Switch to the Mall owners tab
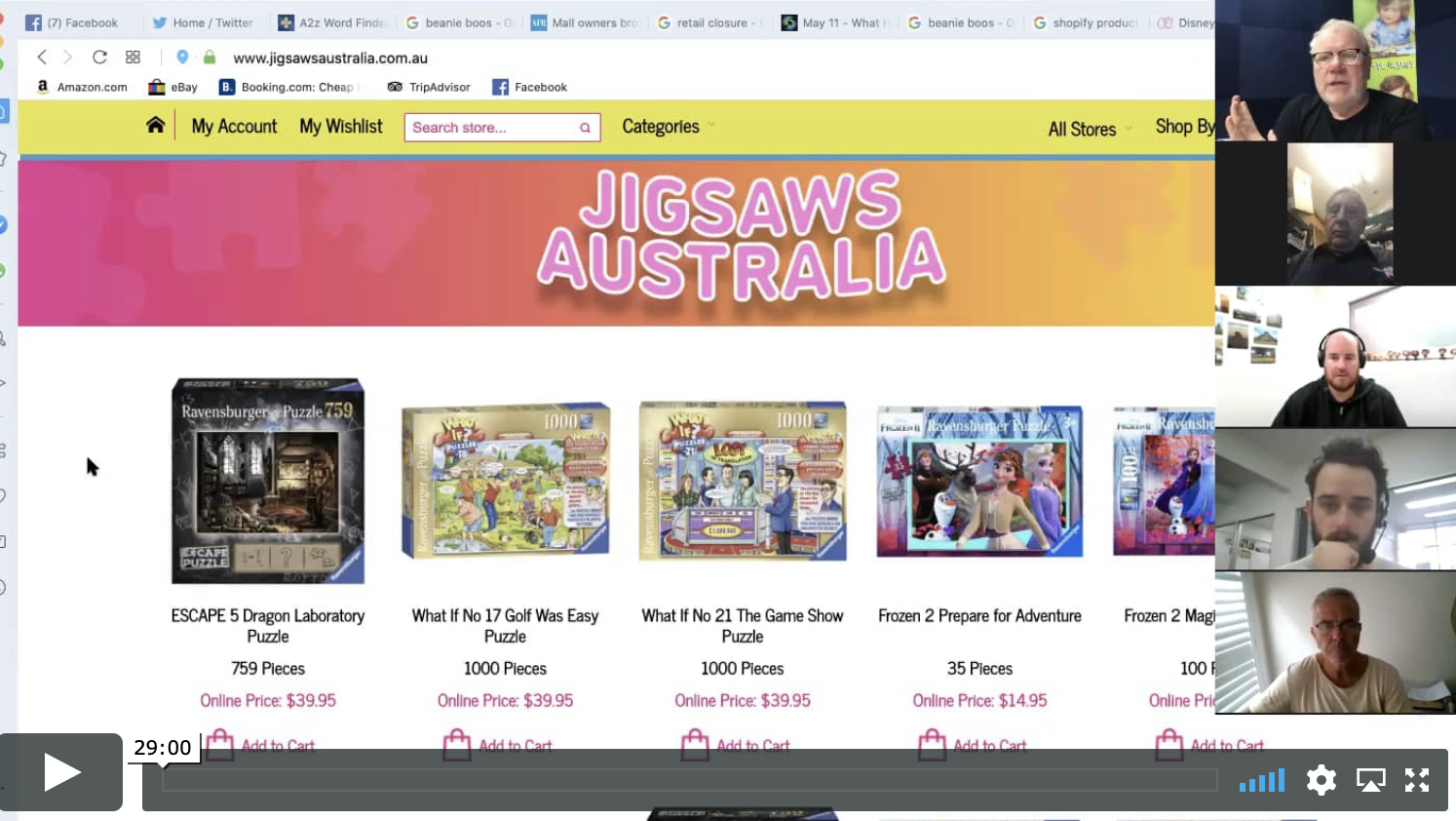 584,22
